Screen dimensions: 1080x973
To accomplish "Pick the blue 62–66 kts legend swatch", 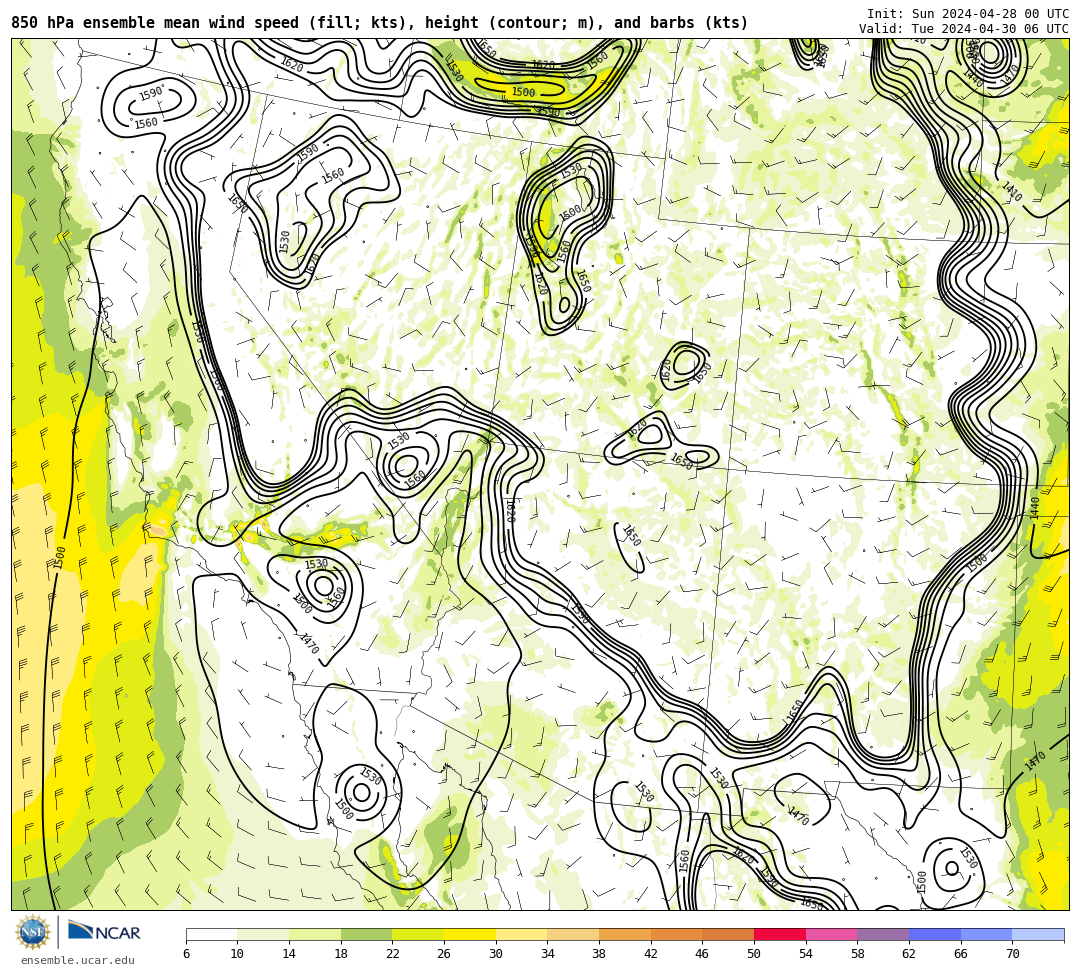I will coord(935,934).
